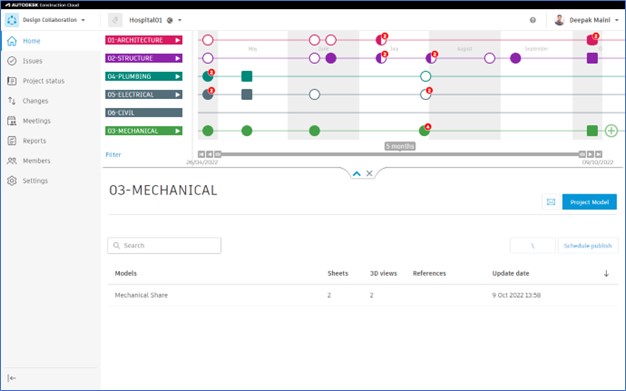626x391 pixels.
Task: Expand the 04-PLUMBING team arrow
Action: [178, 76]
